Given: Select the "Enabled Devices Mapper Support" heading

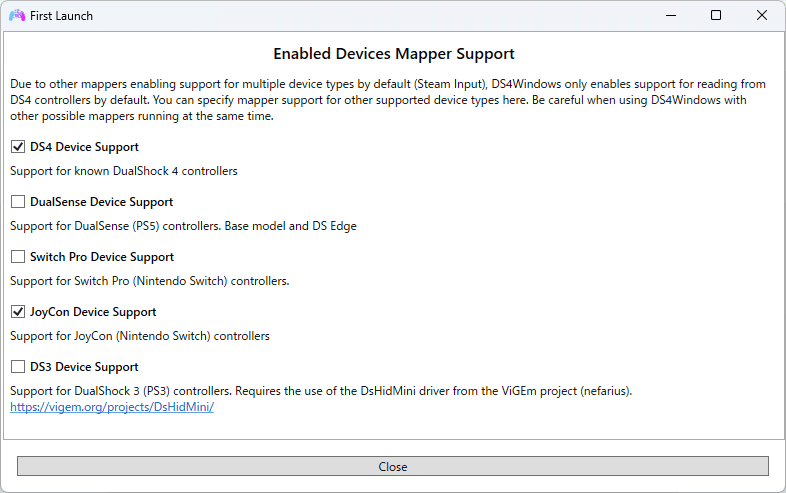Looking at the screenshot, I should [394, 54].
